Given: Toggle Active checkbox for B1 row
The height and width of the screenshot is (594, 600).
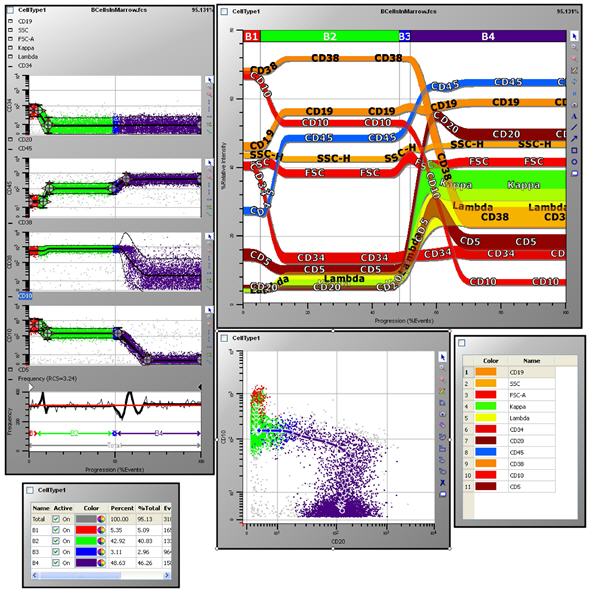Looking at the screenshot, I should point(56,530).
